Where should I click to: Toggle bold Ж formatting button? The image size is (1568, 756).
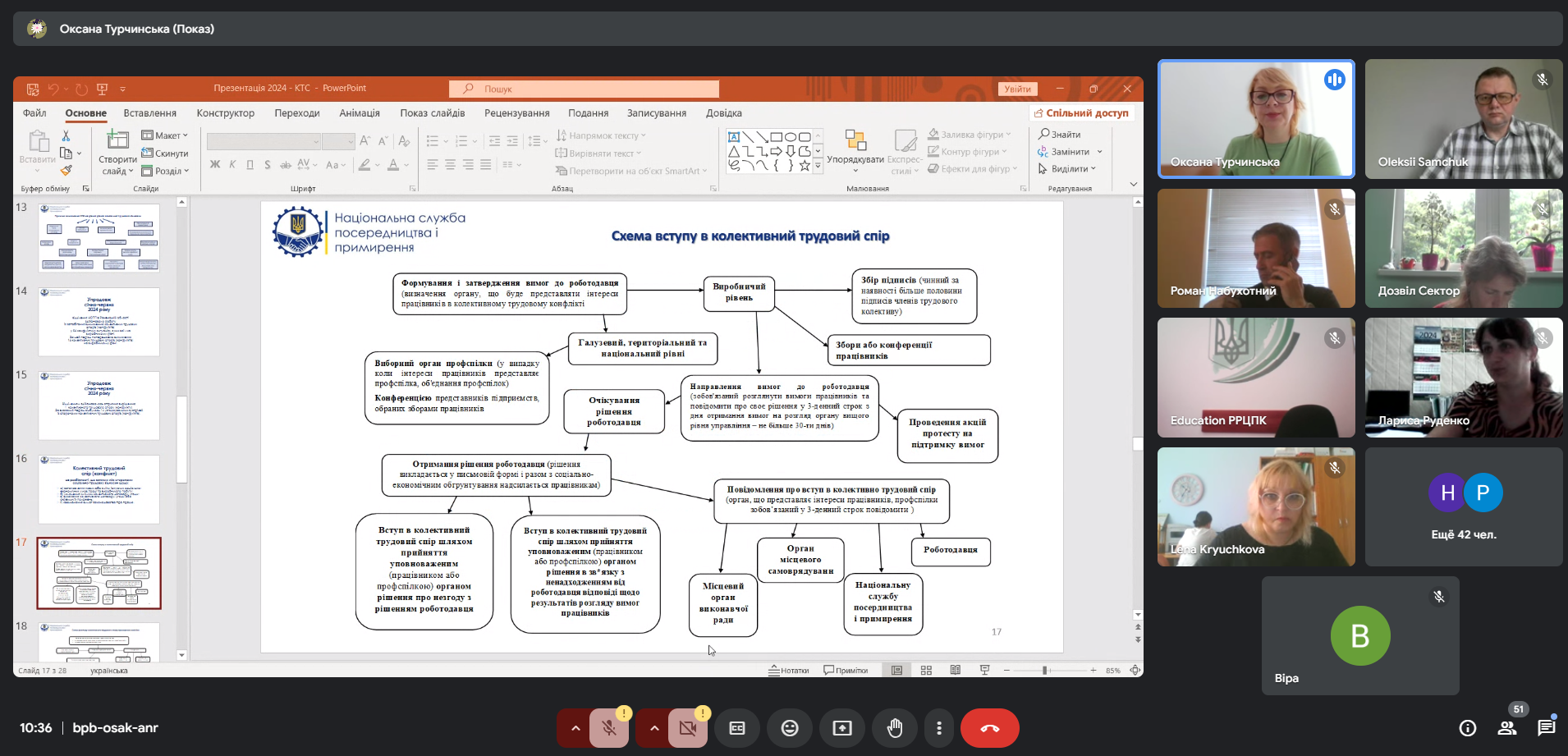(x=215, y=165)
